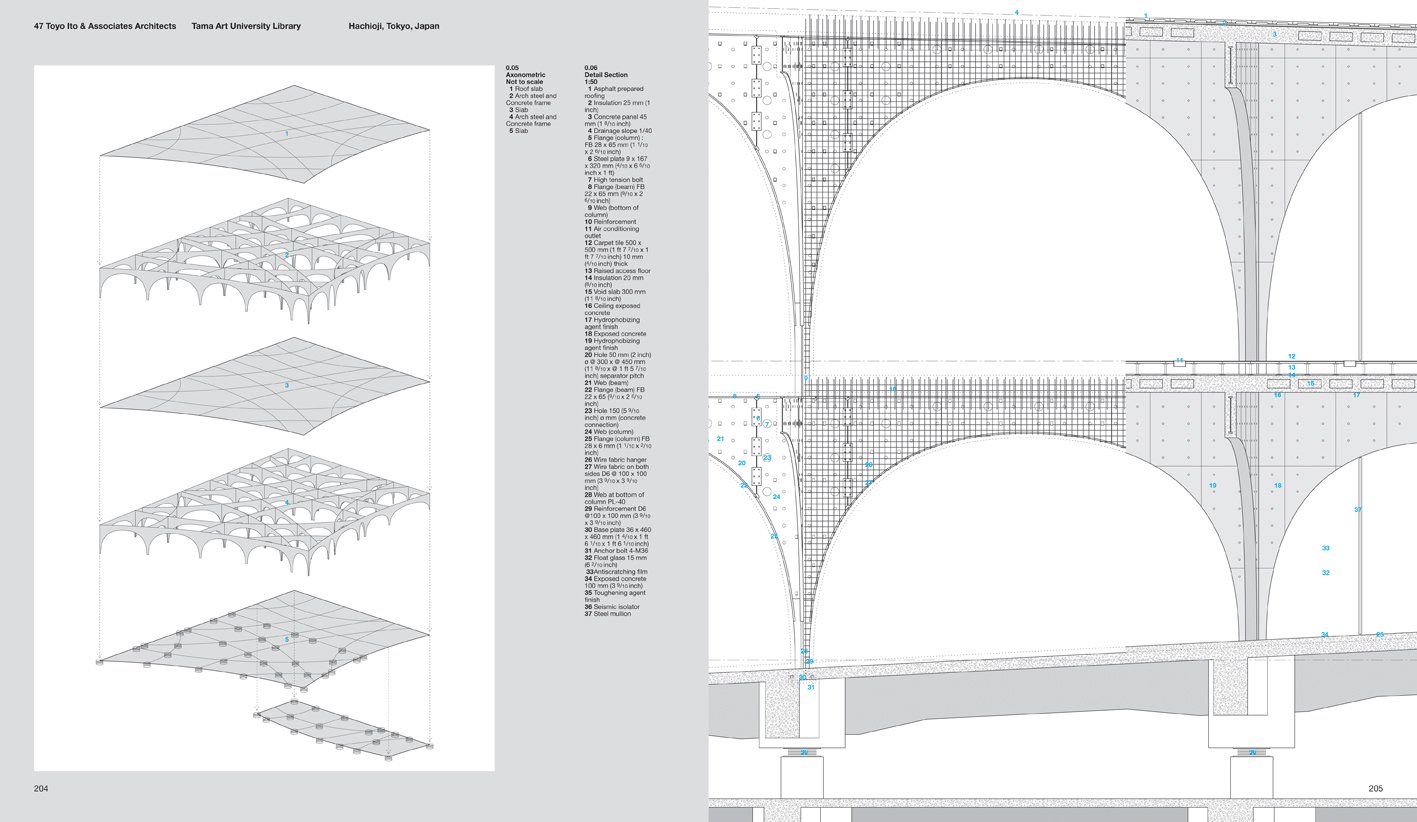The width and height of the screenshot is (1417, 822).
Task: Select the "47 Toyo Ito & Associates Architects" header
Action: [x=104, y=26]
